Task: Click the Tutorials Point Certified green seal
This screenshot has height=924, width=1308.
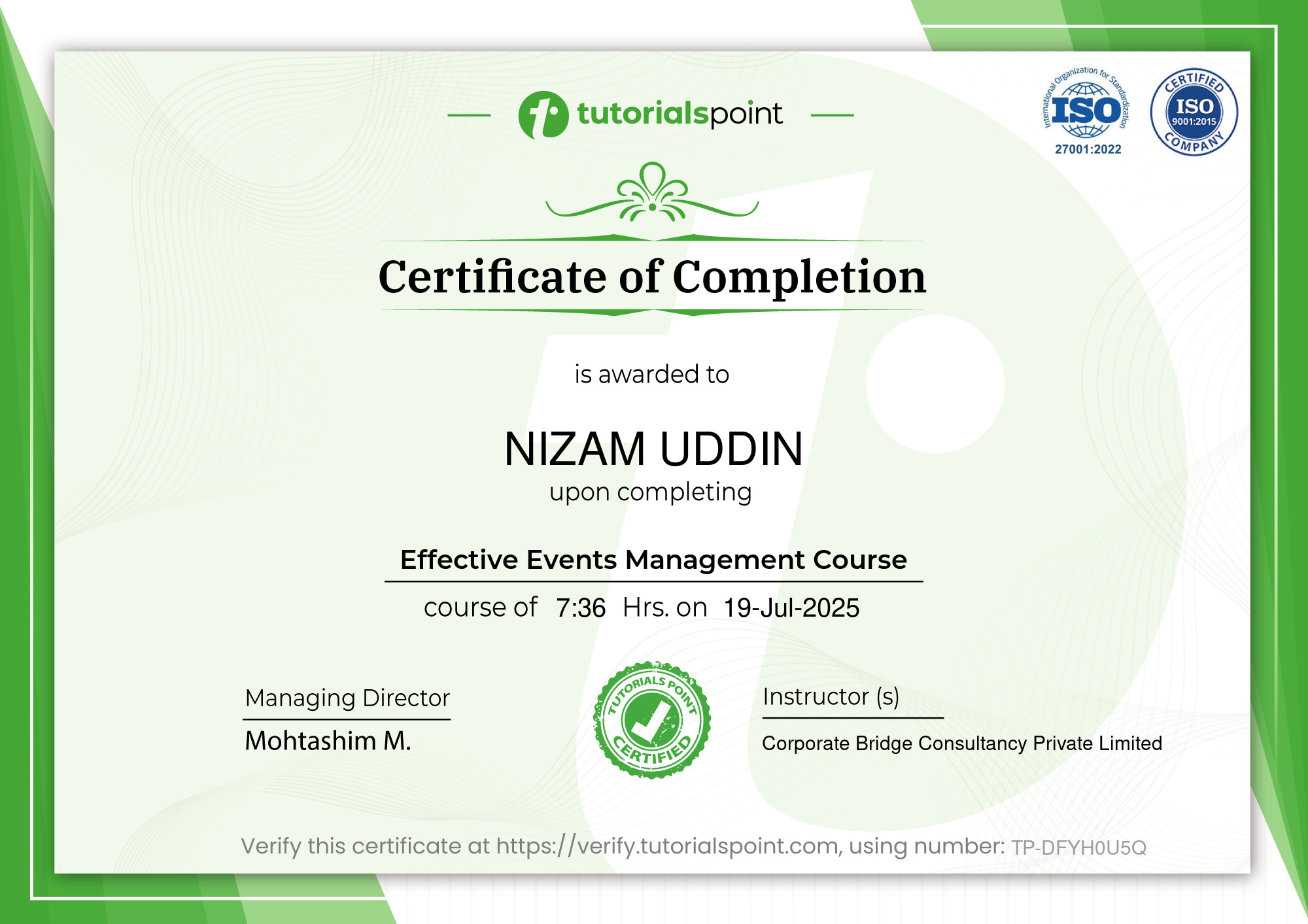Action: click(x=651, y=720)
